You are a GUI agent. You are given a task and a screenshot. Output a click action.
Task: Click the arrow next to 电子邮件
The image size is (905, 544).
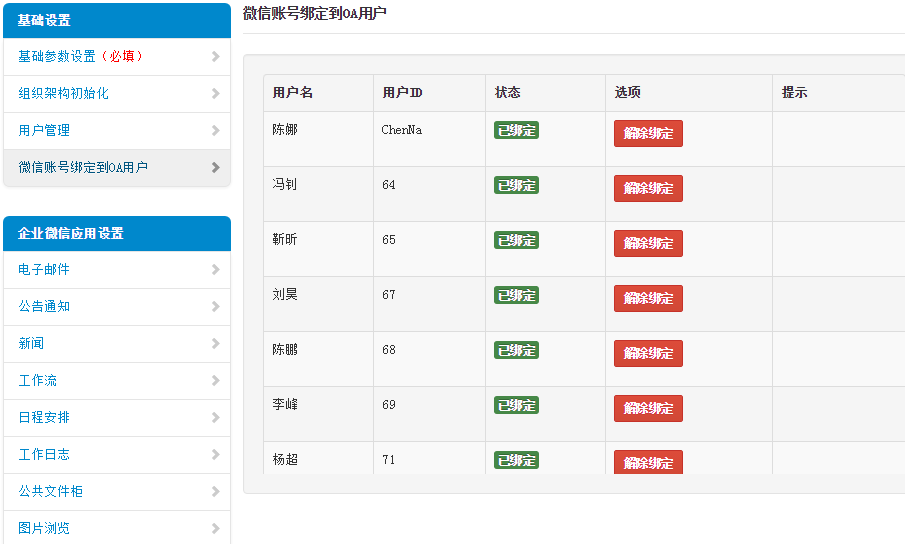(216, 270)
